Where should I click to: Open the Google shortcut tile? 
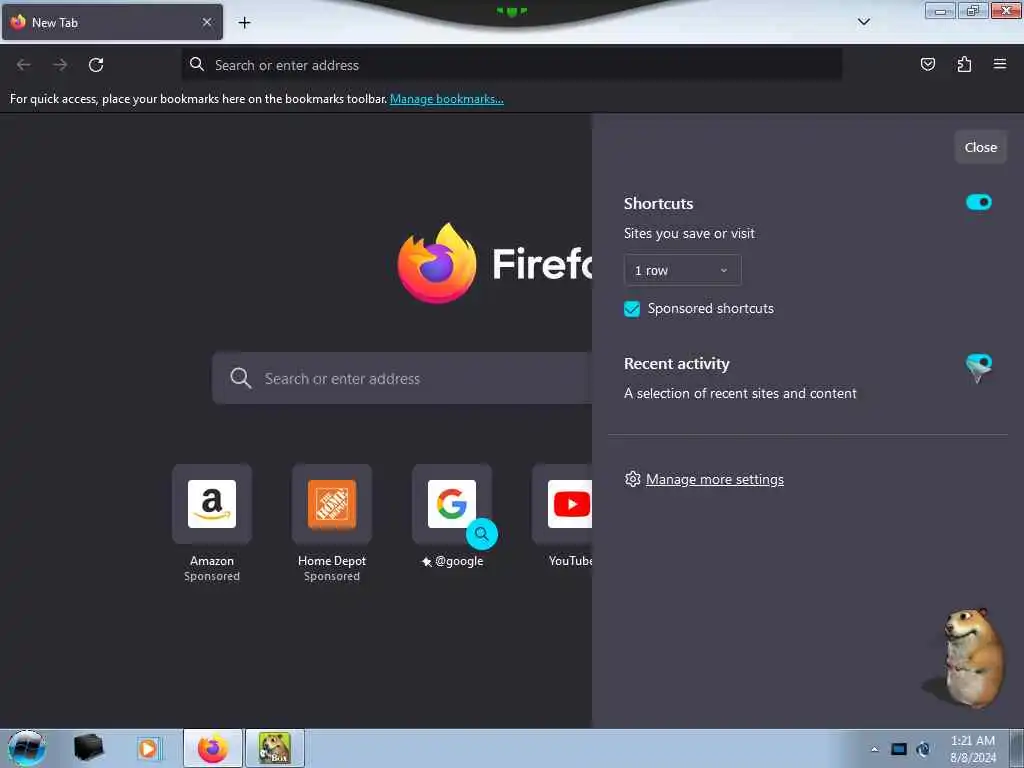452,504
